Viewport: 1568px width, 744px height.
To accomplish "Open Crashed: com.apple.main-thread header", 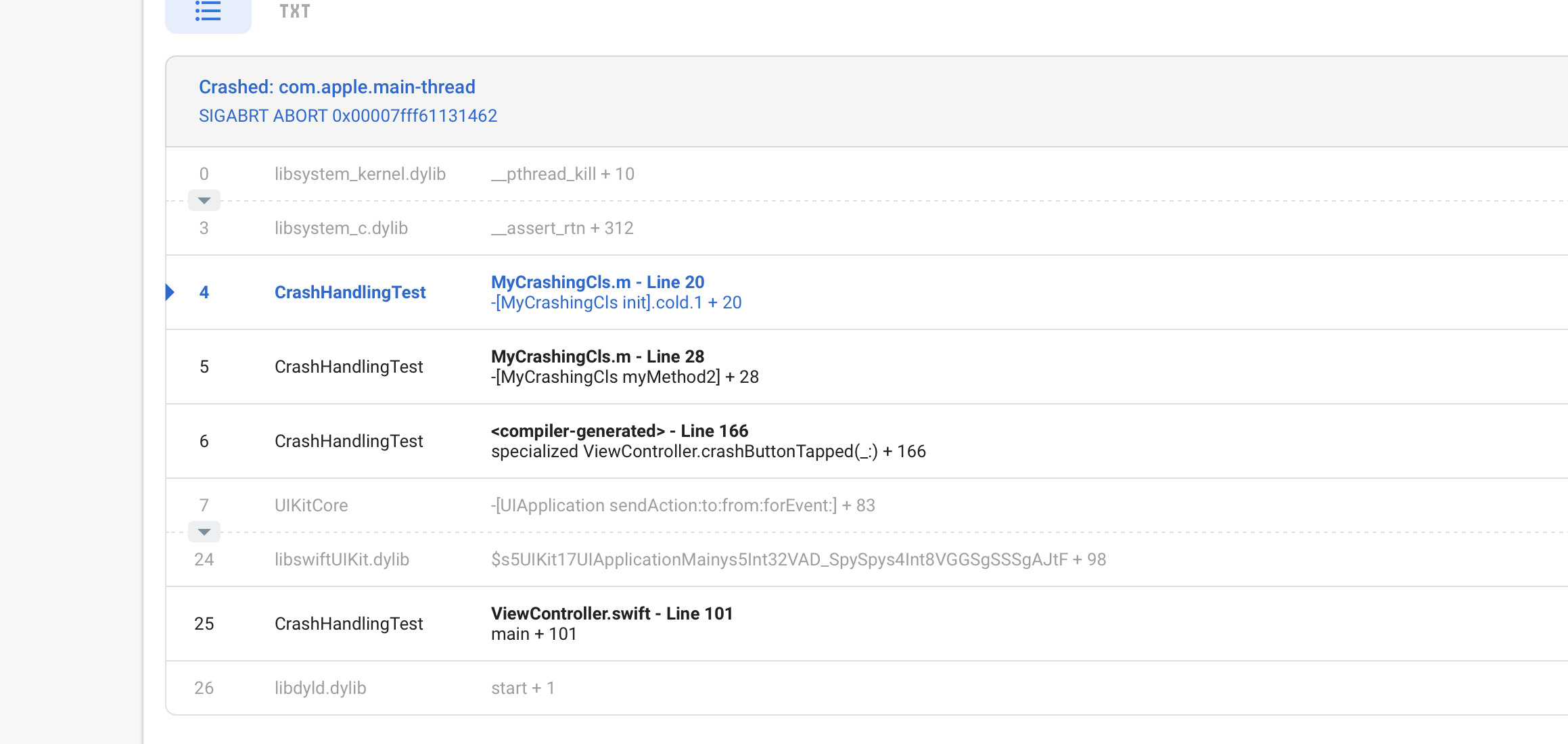I will click(x=337, y=87).
